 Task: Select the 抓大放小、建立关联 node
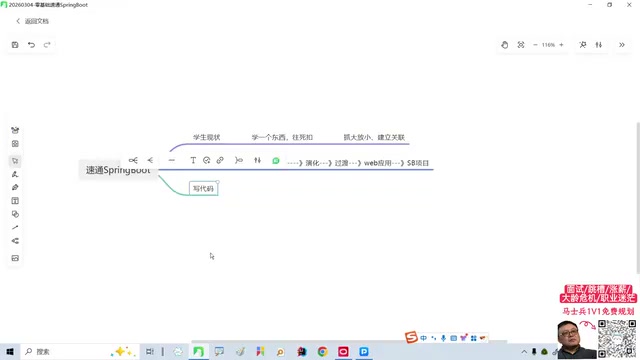374,137
